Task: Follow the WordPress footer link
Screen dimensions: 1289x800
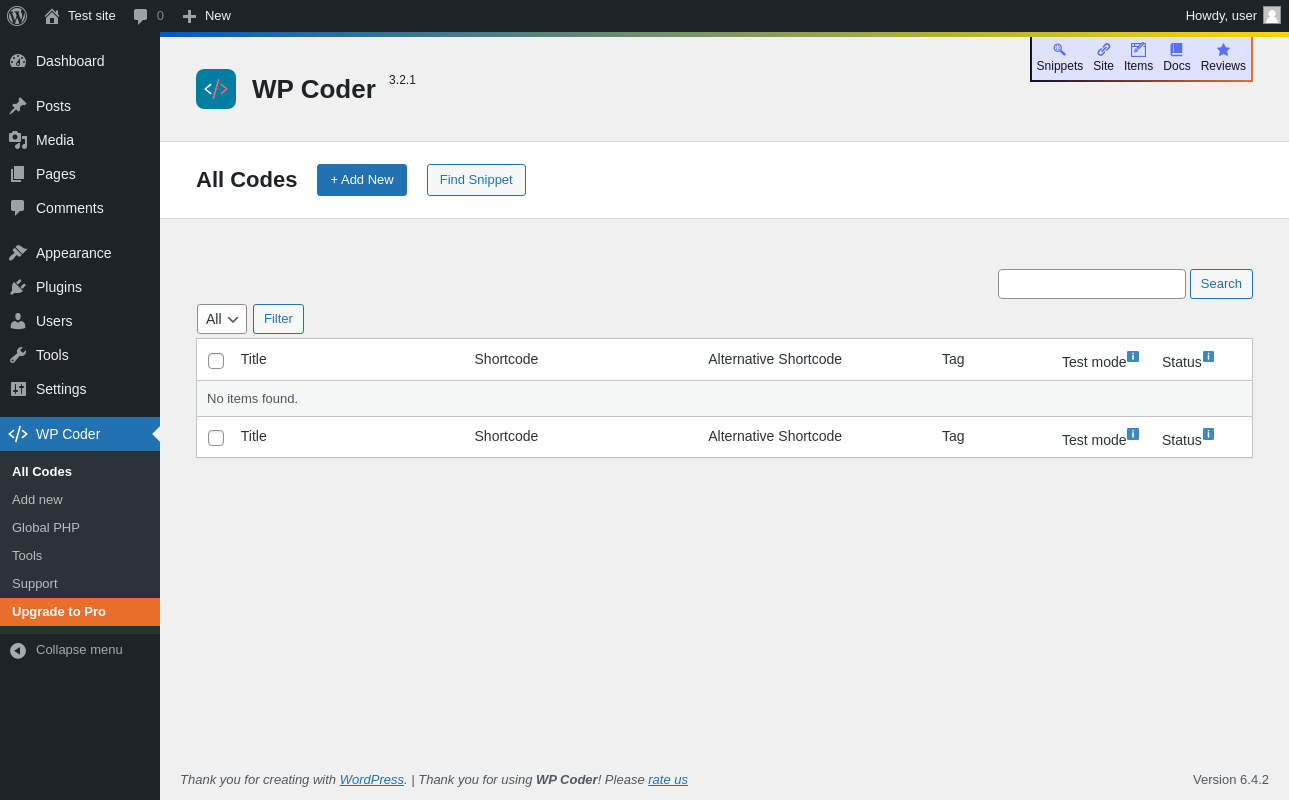Action: click(372, 779)
